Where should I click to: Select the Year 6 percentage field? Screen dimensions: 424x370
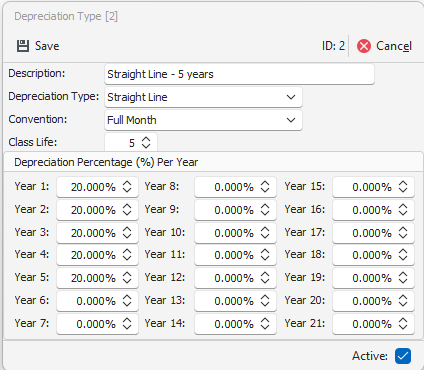pyautogui.click(x=97, y=301)
